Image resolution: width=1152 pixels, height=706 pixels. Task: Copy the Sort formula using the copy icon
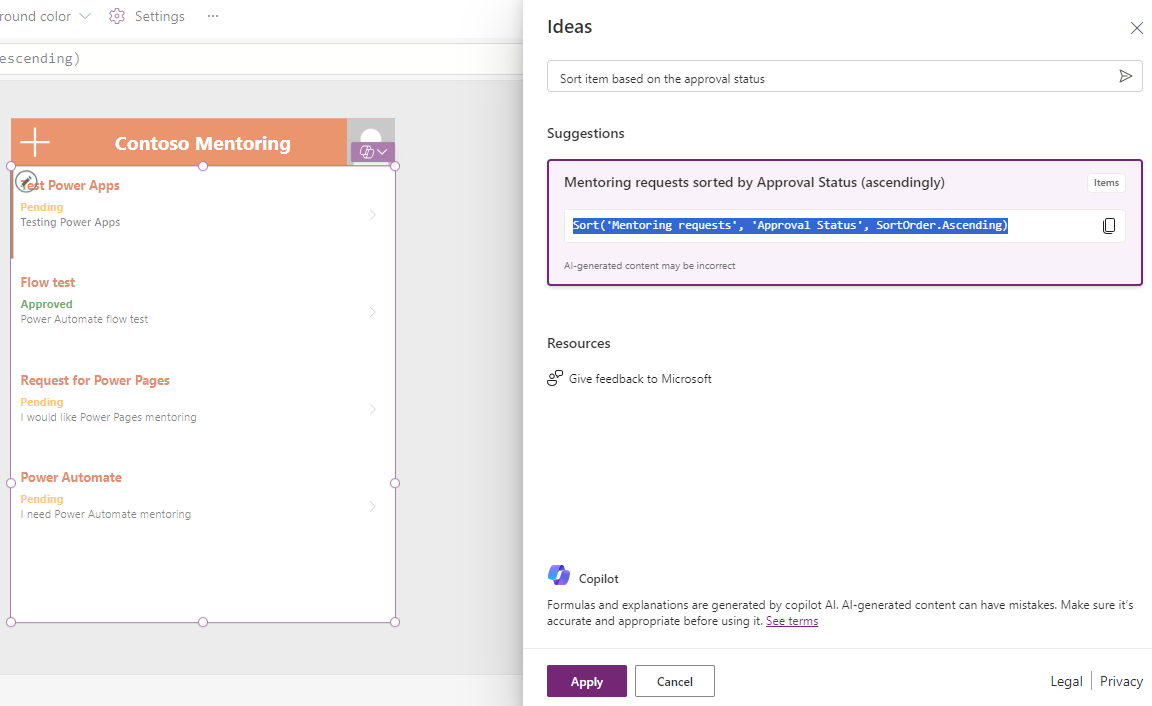click(x=1109, y=225)
